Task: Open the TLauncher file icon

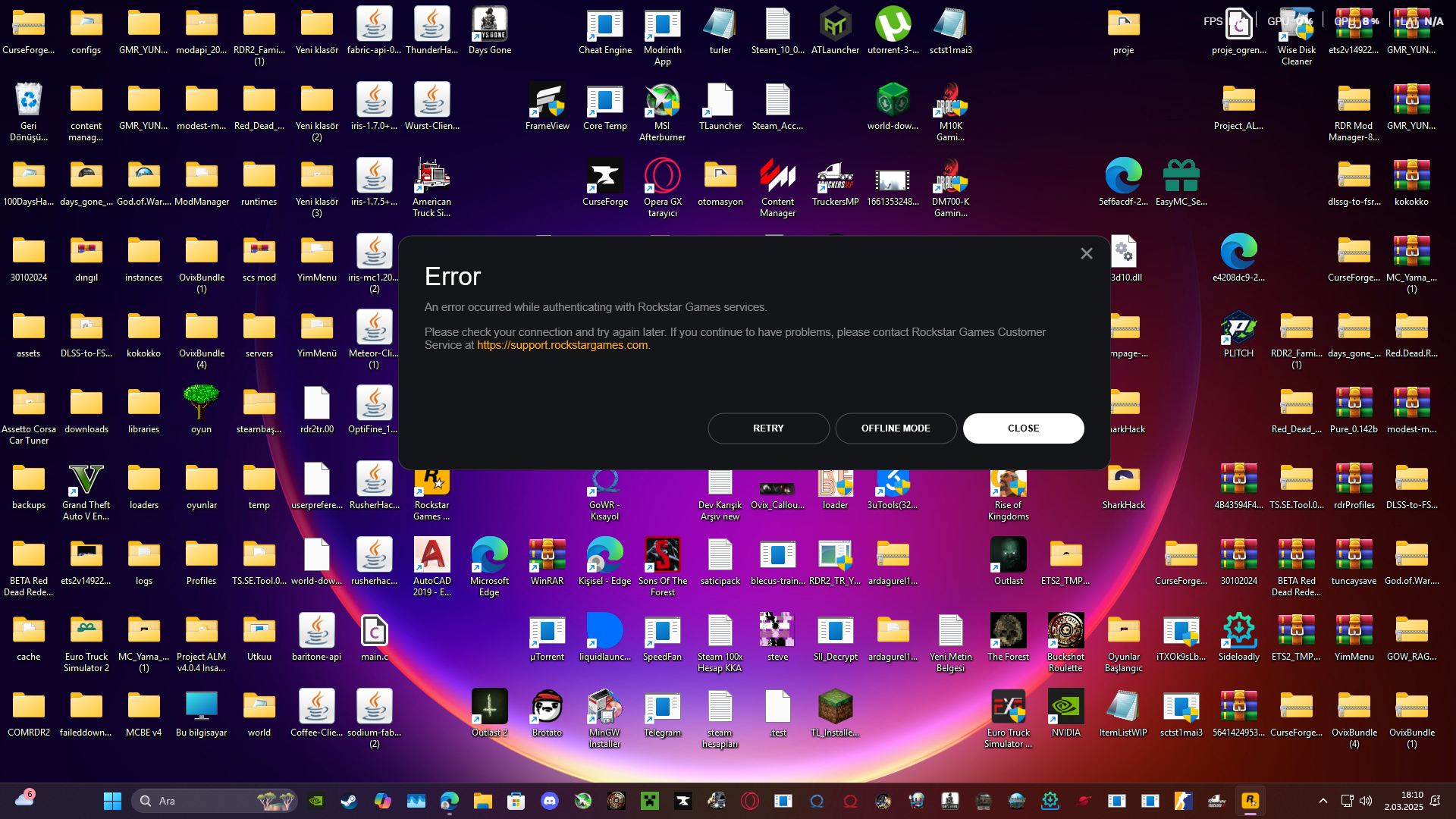Action: click(720, 108)
